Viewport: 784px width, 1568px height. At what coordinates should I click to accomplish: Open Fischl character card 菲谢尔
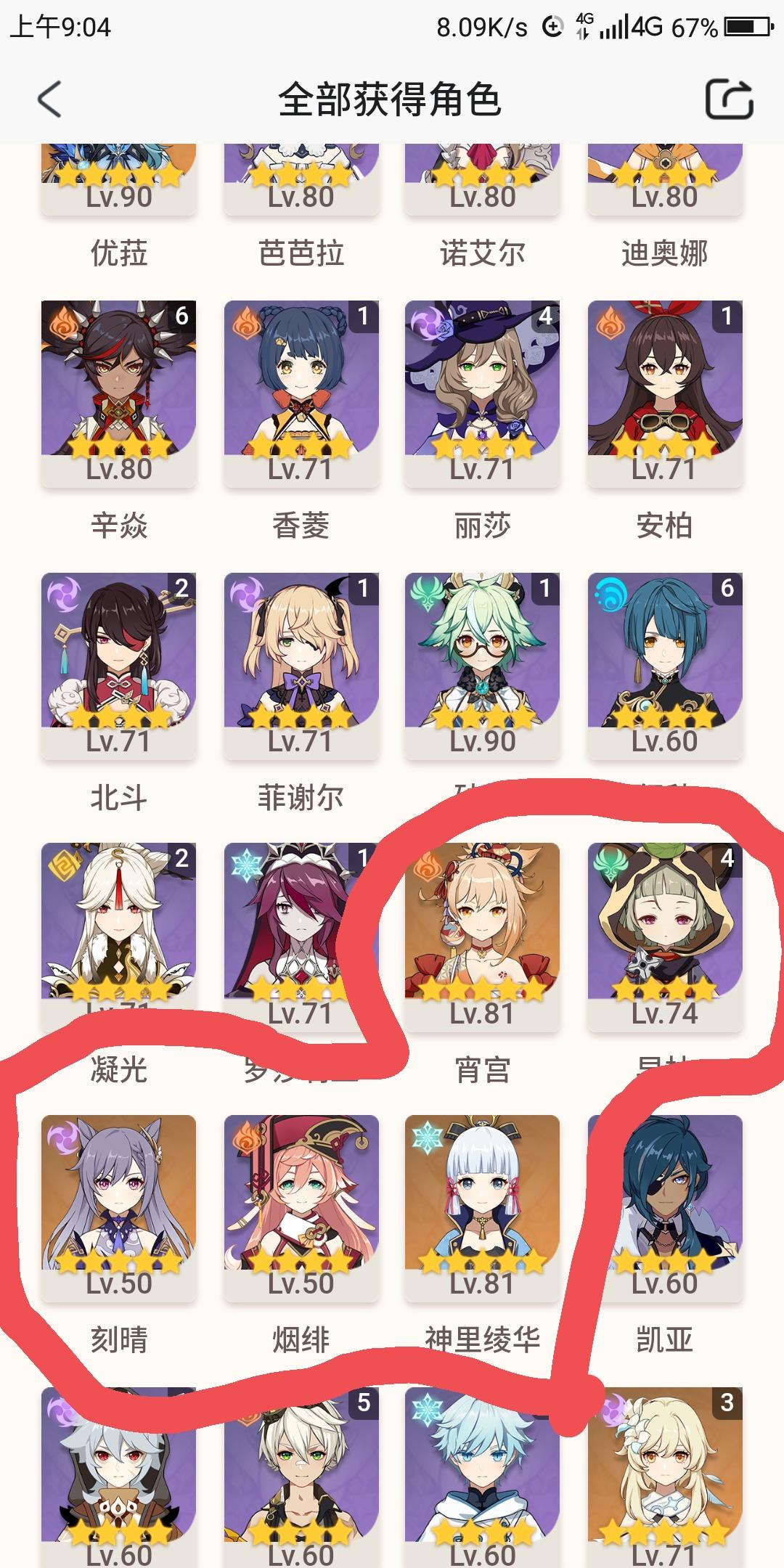click(x=301, y=666)
